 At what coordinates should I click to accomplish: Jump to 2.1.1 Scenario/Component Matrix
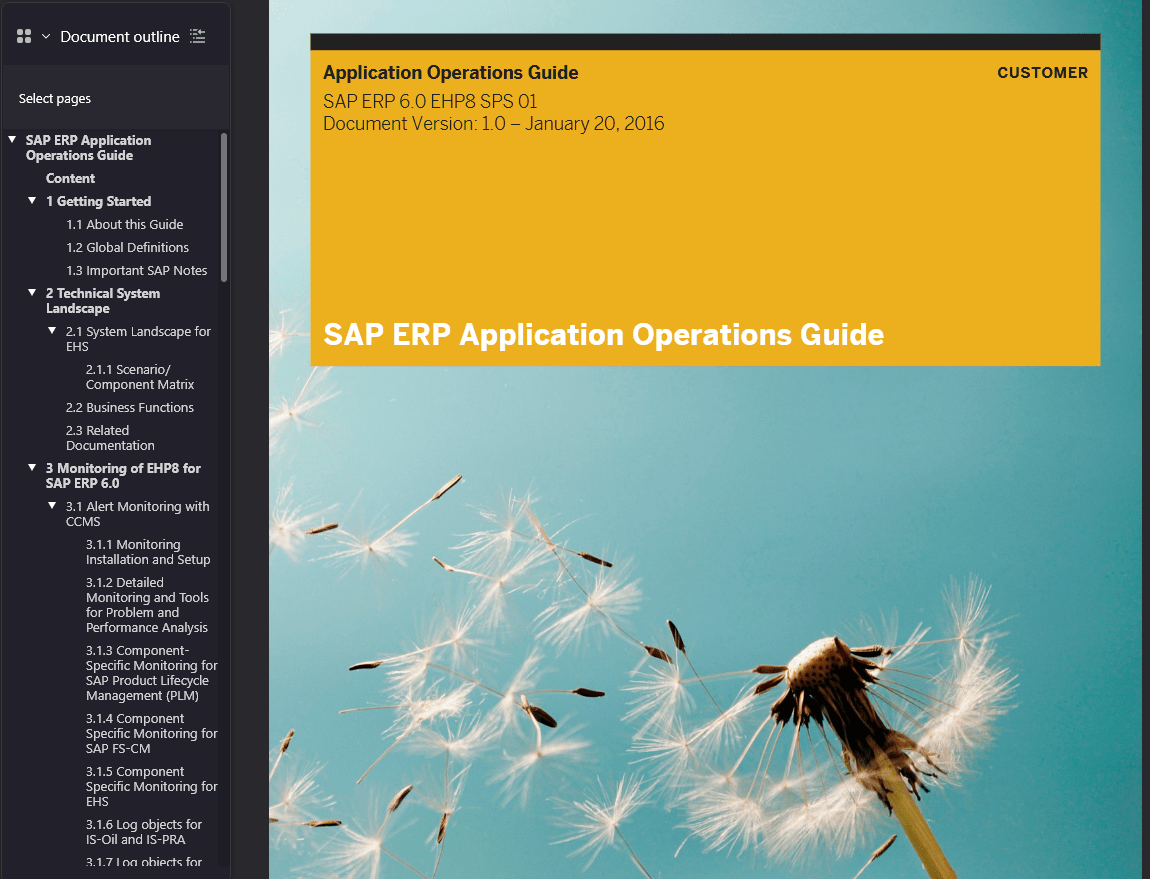tap(140, 377)
